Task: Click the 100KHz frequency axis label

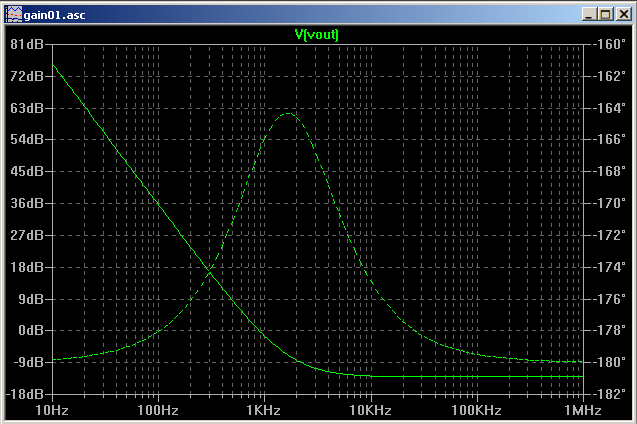Action: [477, 410]
